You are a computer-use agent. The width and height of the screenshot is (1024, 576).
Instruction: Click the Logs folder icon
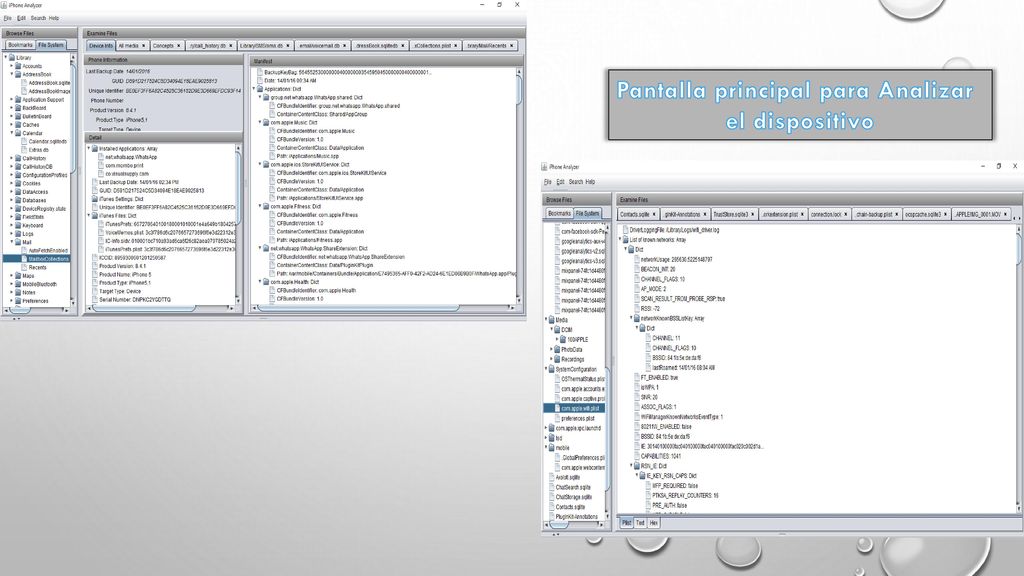coord(18,234)
